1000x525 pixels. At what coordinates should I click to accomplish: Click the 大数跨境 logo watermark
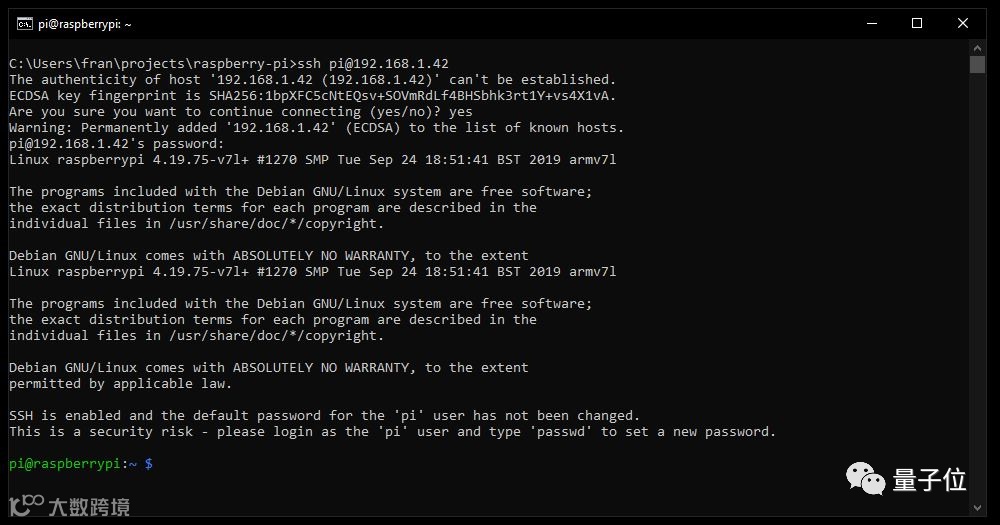coord(70,506)
